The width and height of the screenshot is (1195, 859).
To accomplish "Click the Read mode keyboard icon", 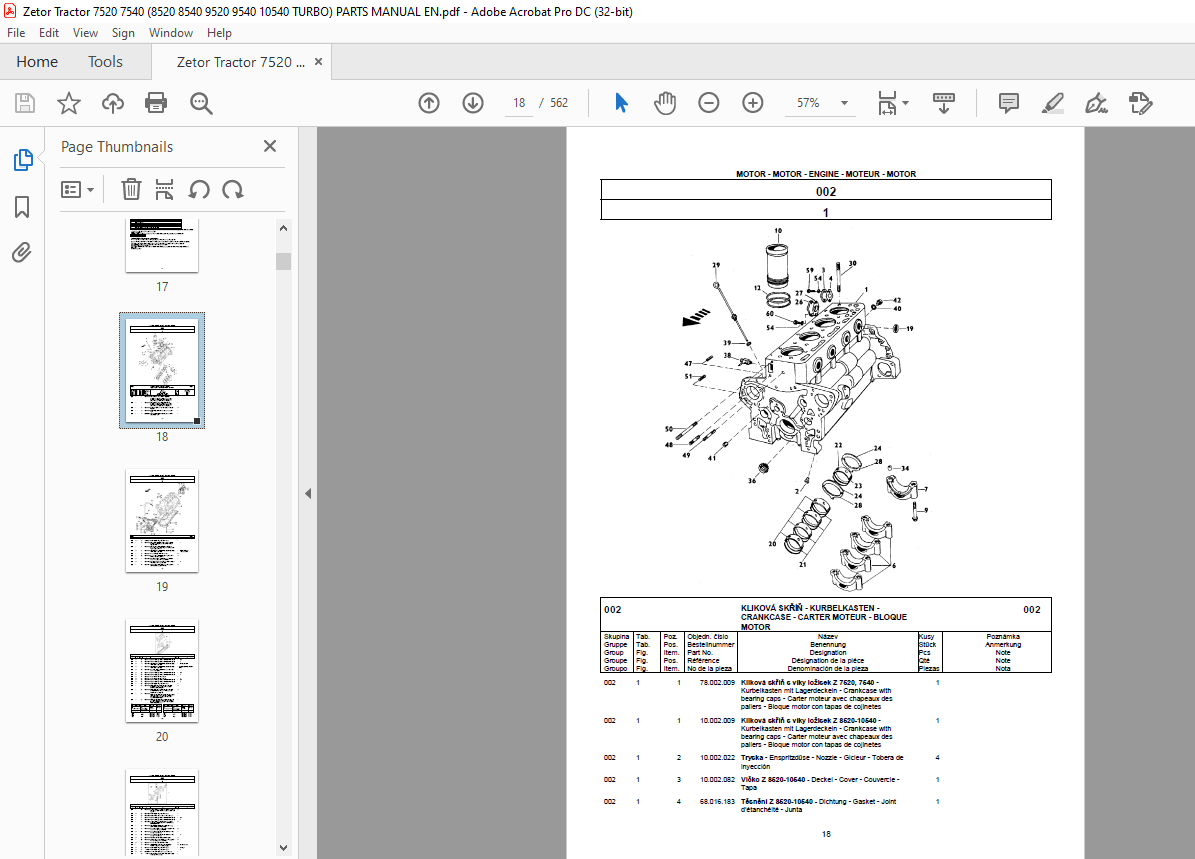I will point(944,103).
